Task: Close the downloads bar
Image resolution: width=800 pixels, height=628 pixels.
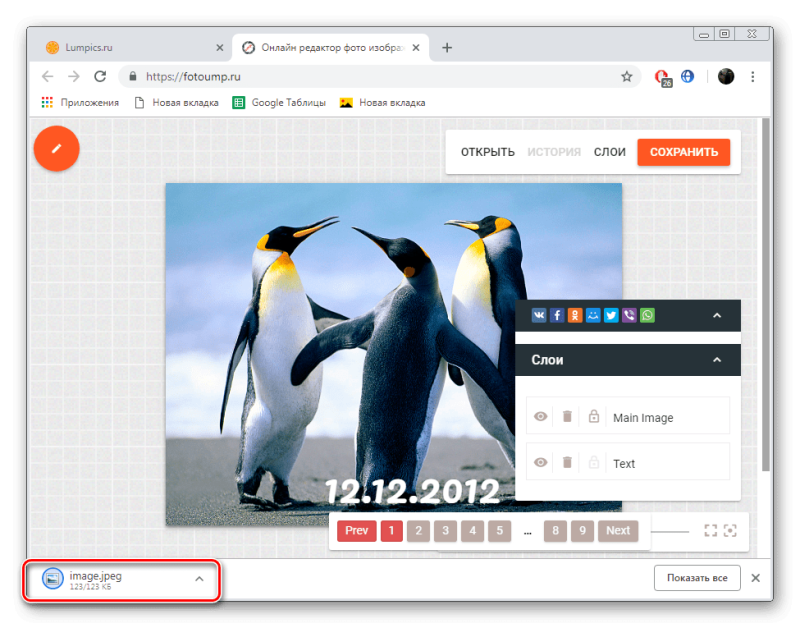Action: pos(756,578)
